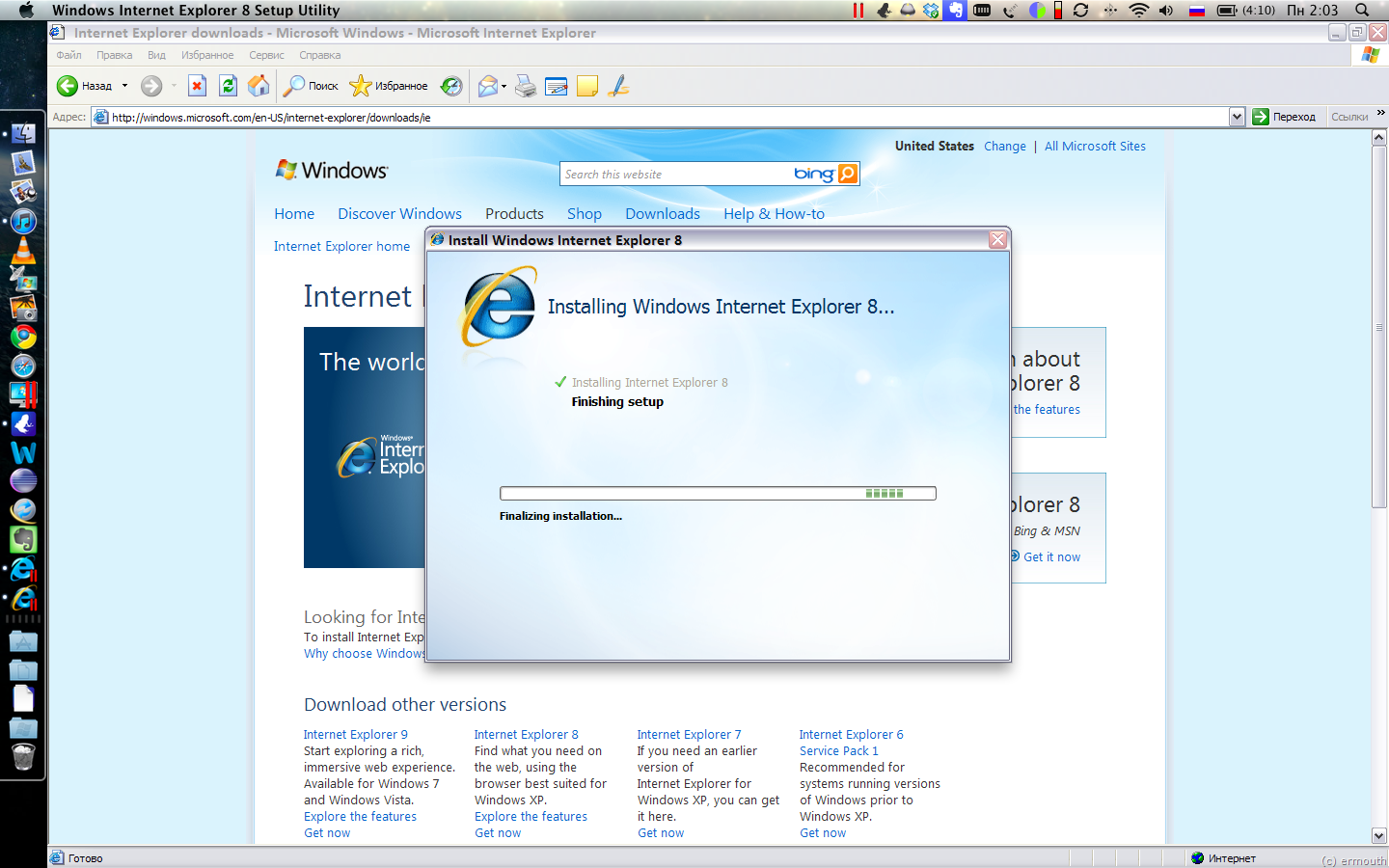The width and height of the screenshot is (1389, 868).
Task: Click the installation progress bar
Action: pyautogui.click(x=718, y=494)
